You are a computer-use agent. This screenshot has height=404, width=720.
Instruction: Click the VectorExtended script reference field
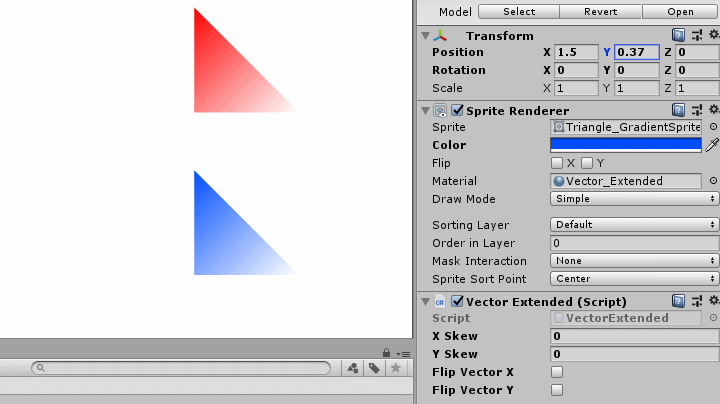[x=626, y=318]
